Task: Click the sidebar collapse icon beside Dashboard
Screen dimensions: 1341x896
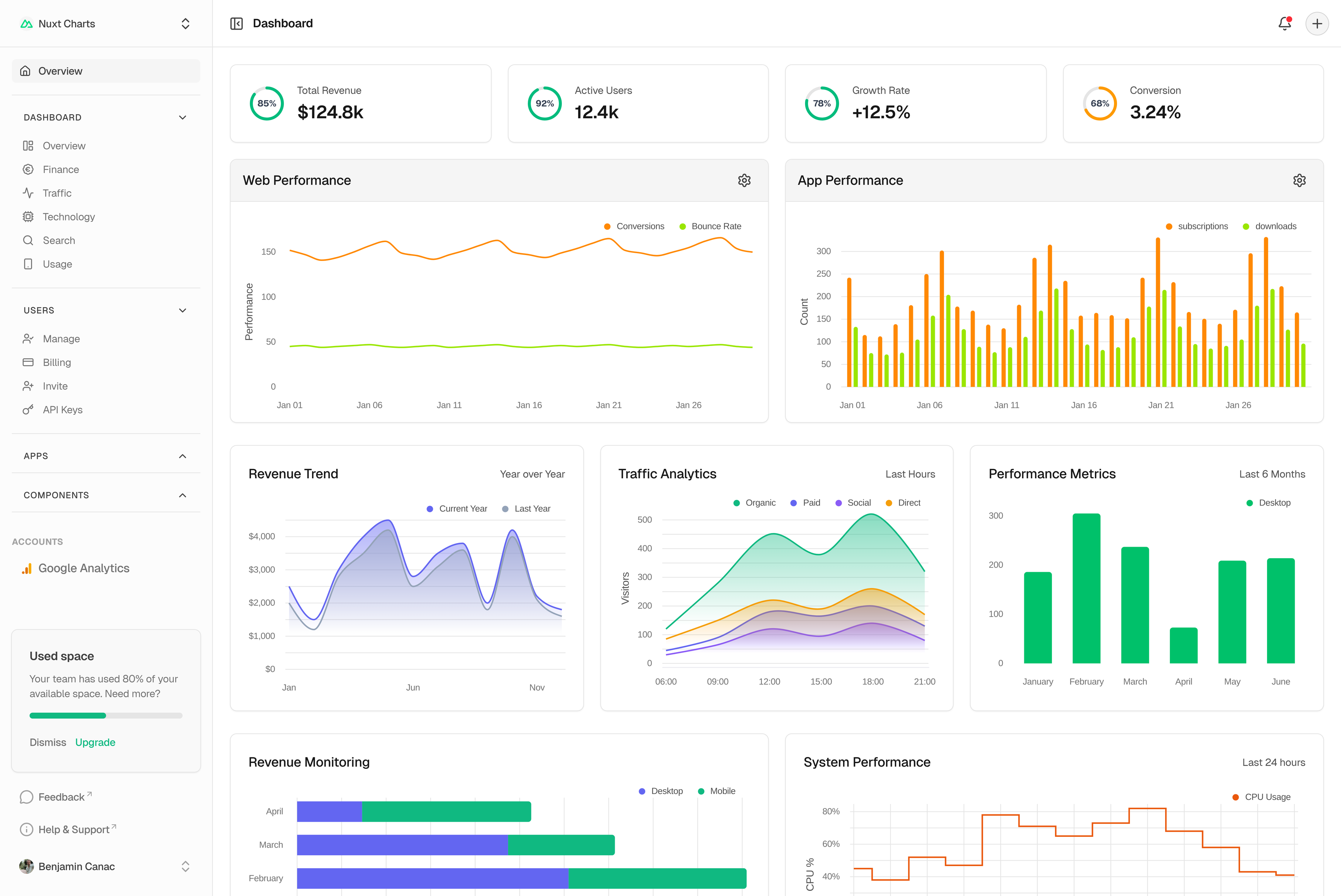Action: [x=237, y=23]
